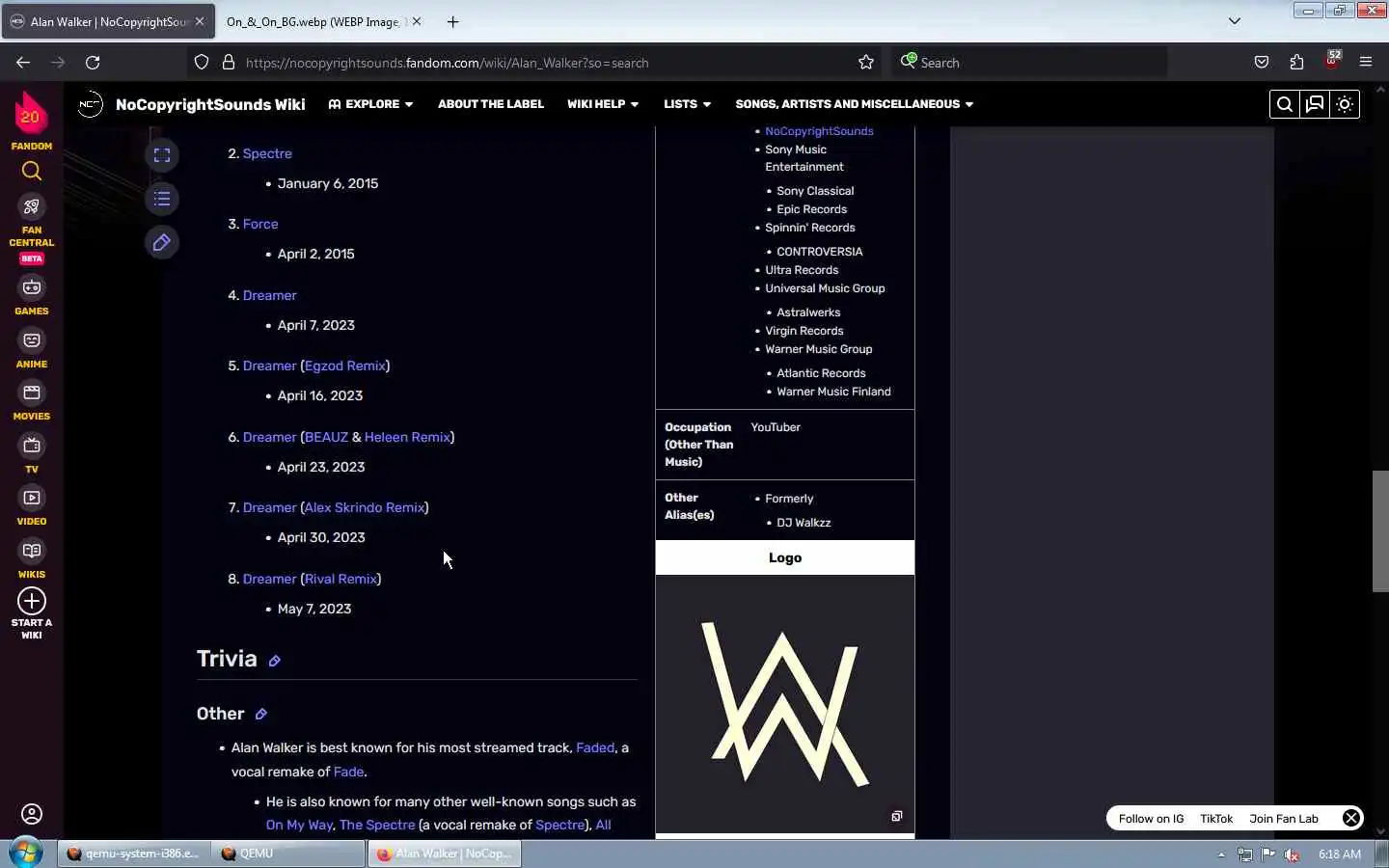The height and width of the screenshot is (868, 1389).
Task: Edit the Other section pencil icon
Action: (x=260, y=714)
